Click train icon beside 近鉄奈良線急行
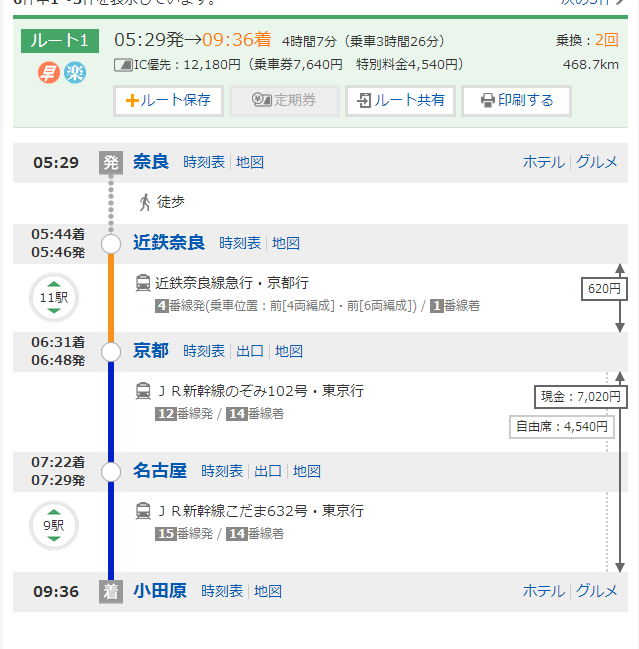Image resolution: width=639 pixels, height=649 pixels. (143, 283)
